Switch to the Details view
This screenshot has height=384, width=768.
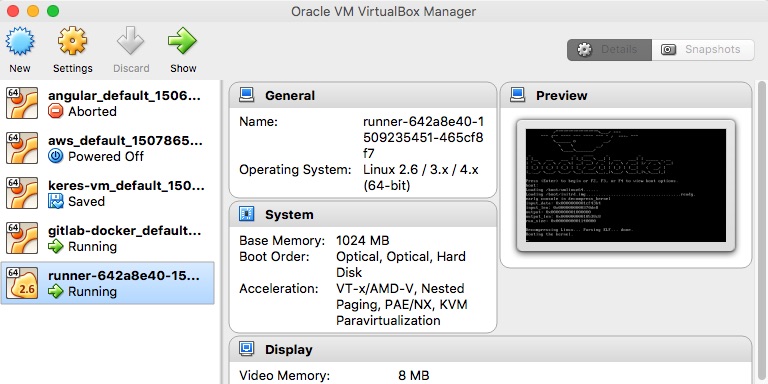click(609, 50)
